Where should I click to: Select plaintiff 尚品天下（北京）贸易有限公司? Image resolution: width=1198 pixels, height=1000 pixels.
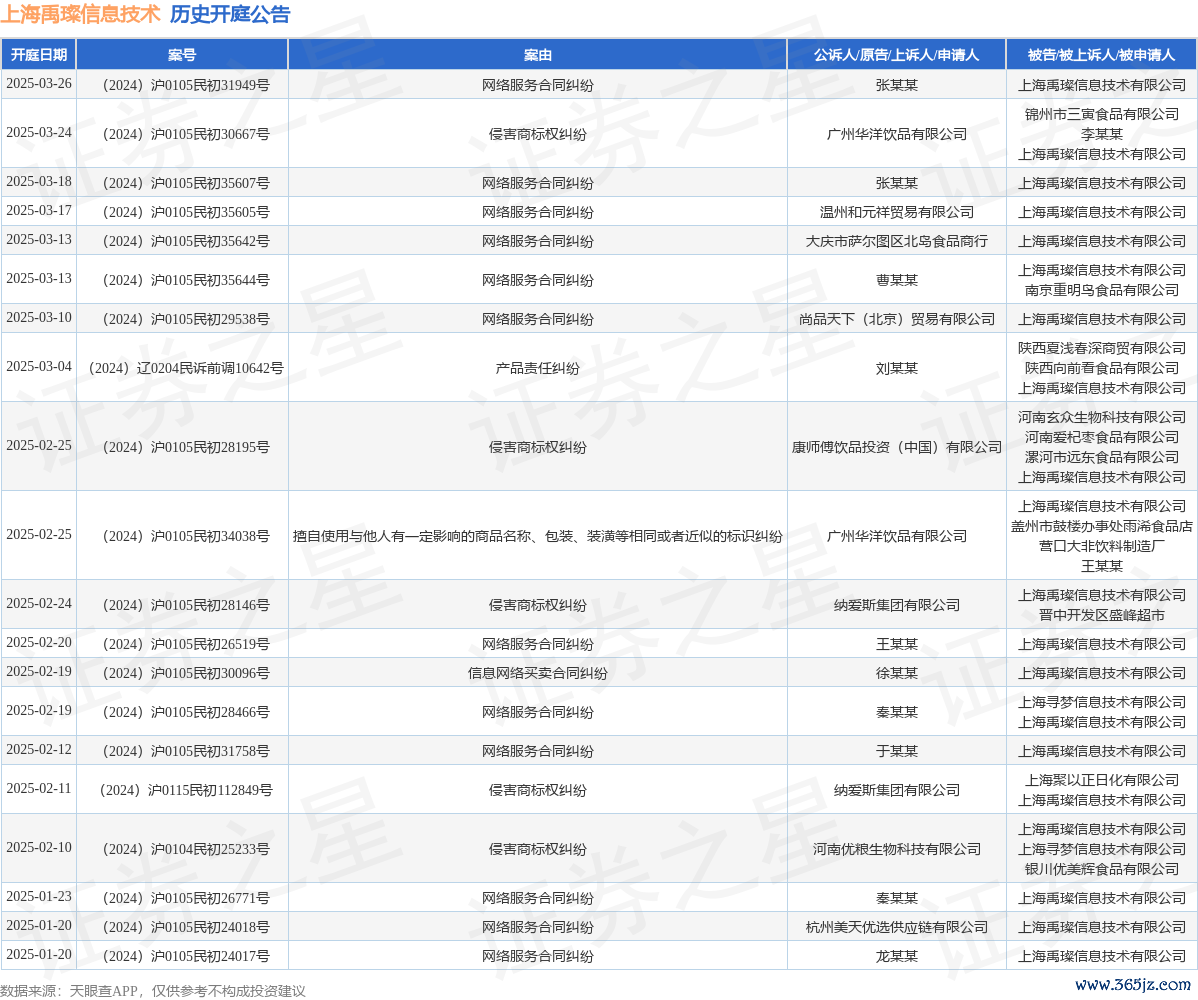click(897, 319)
